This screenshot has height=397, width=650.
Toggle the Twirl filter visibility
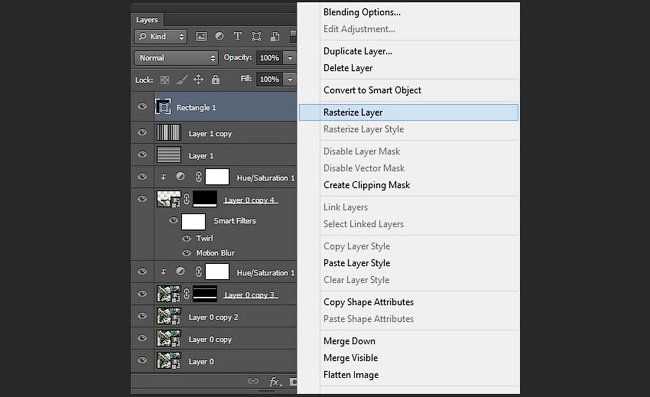point(187,238)
